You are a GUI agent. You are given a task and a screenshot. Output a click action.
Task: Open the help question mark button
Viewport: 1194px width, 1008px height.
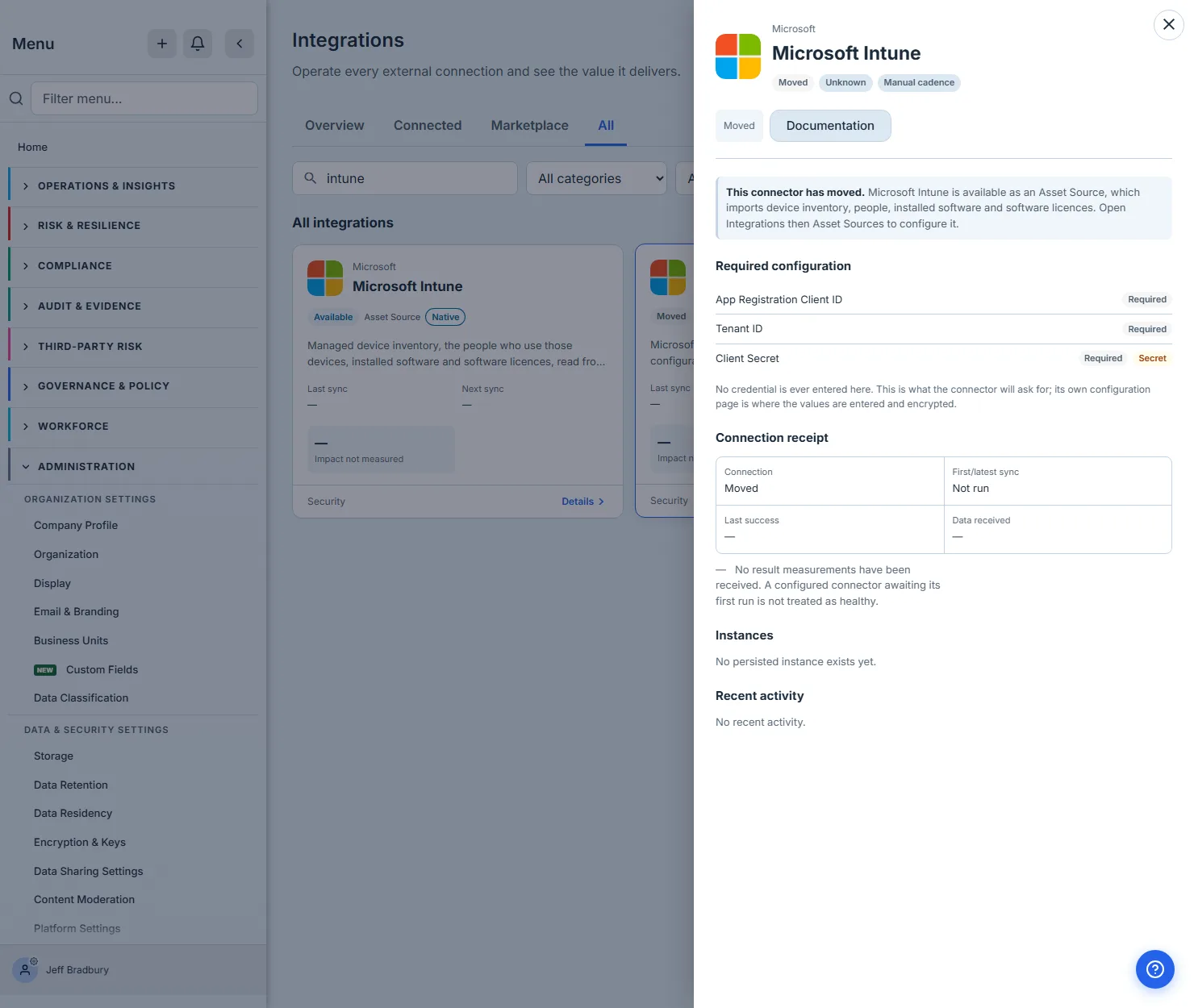pyautogui.click(x=1154, y=968)
